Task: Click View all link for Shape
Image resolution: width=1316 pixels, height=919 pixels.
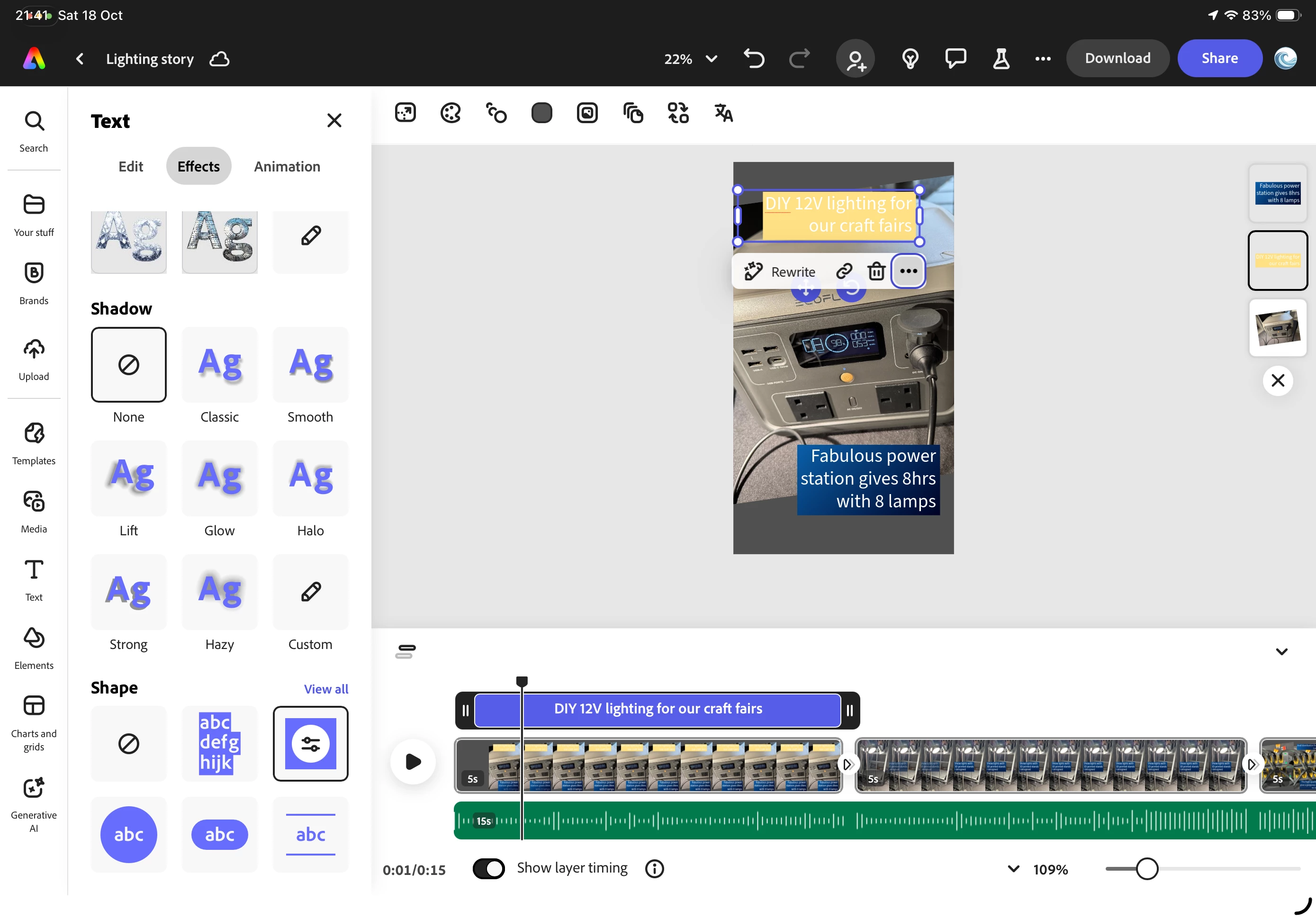Action: coord(325,688)
